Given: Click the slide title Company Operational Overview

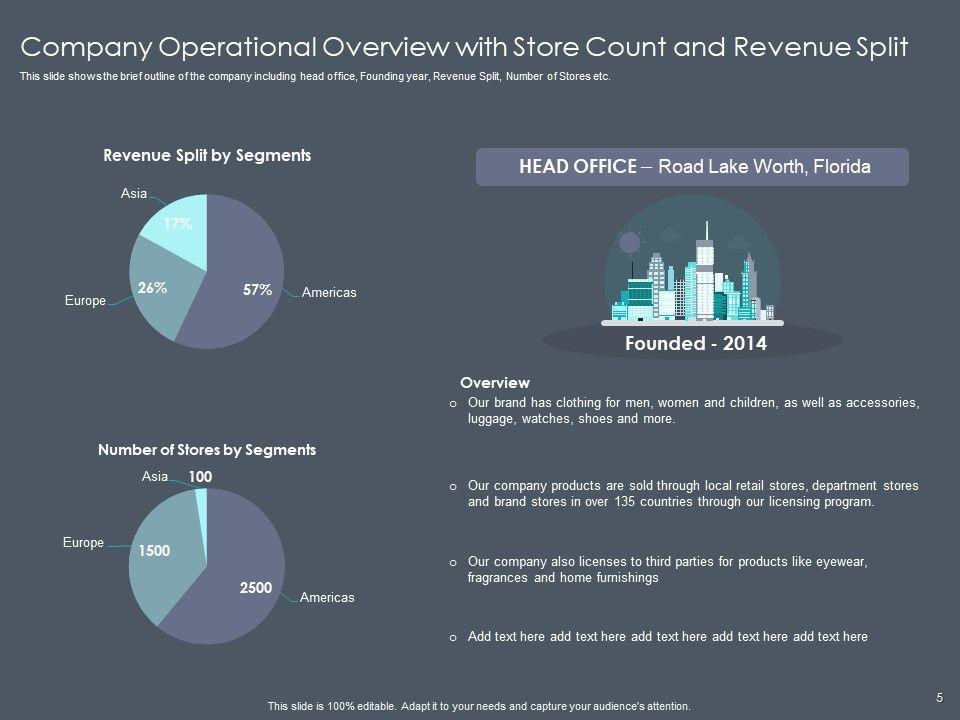Looking at the screenshot, I should pyautogui.click(x=464, y=47).
